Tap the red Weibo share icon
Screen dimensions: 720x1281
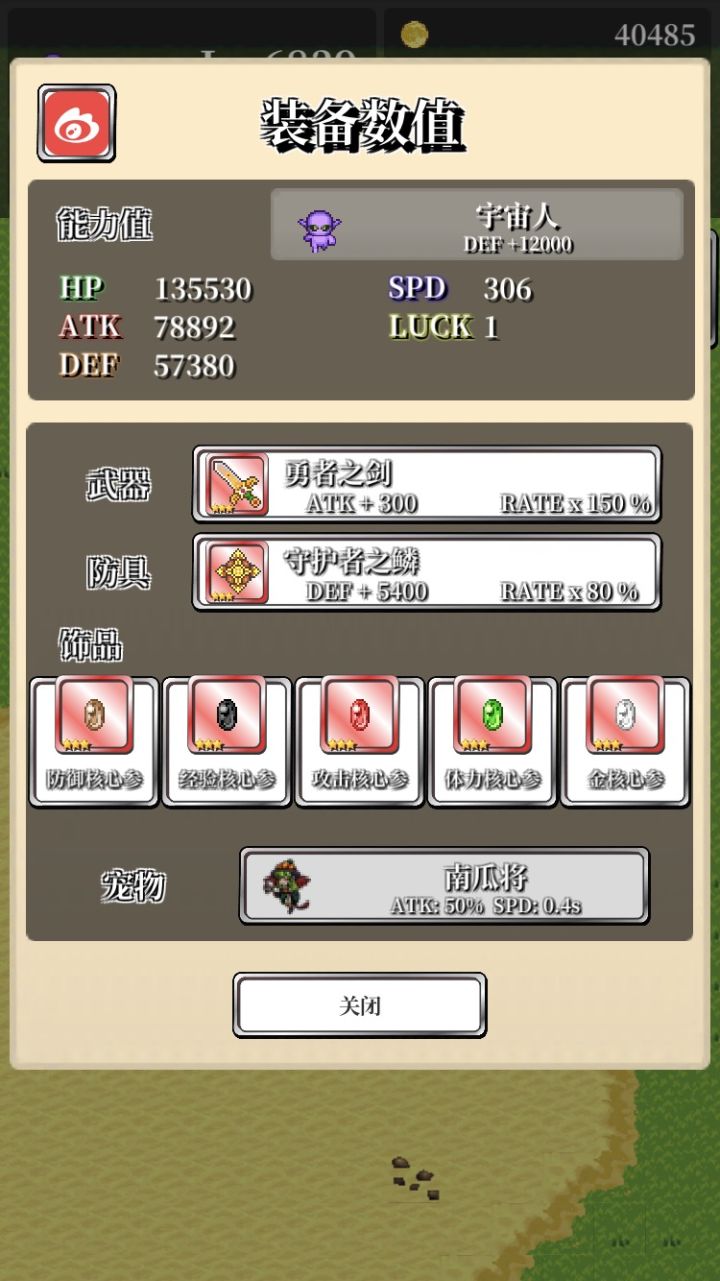pyautogui.click(x=76, y=123)
